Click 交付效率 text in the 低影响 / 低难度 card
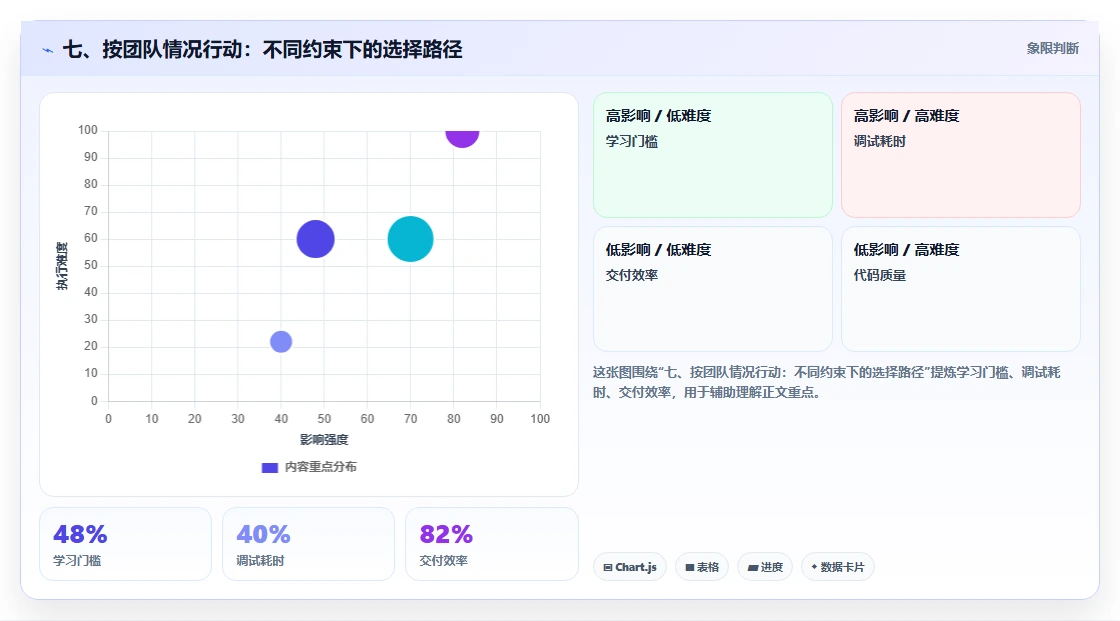 coord(632,275)
